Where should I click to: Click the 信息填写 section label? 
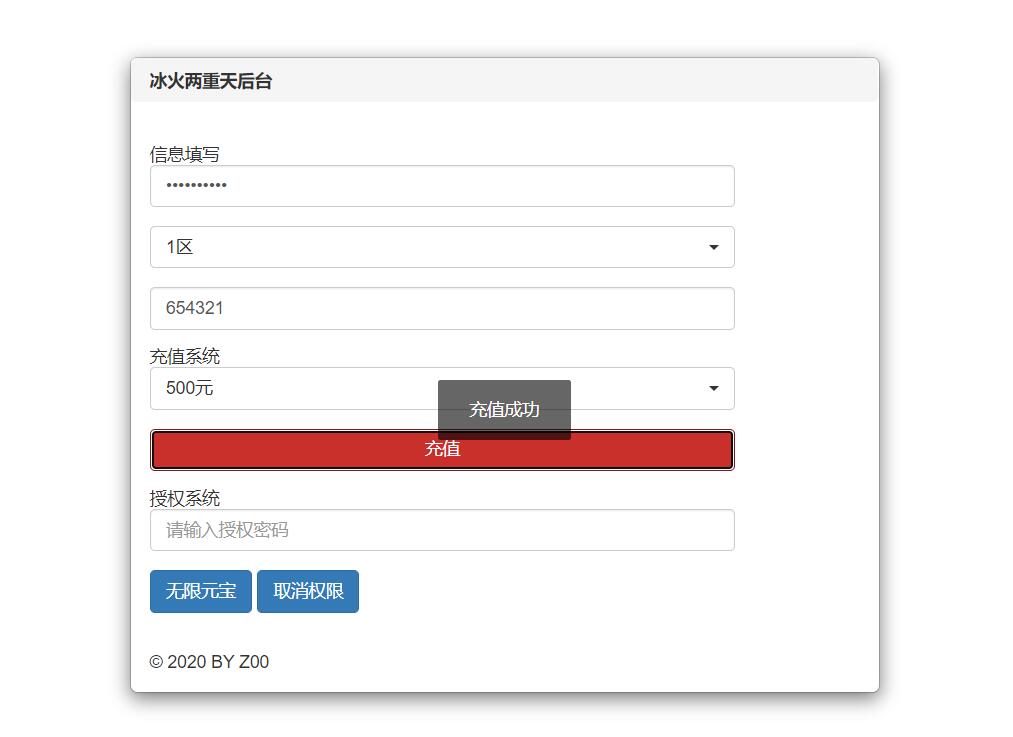(x=185, y=154)
